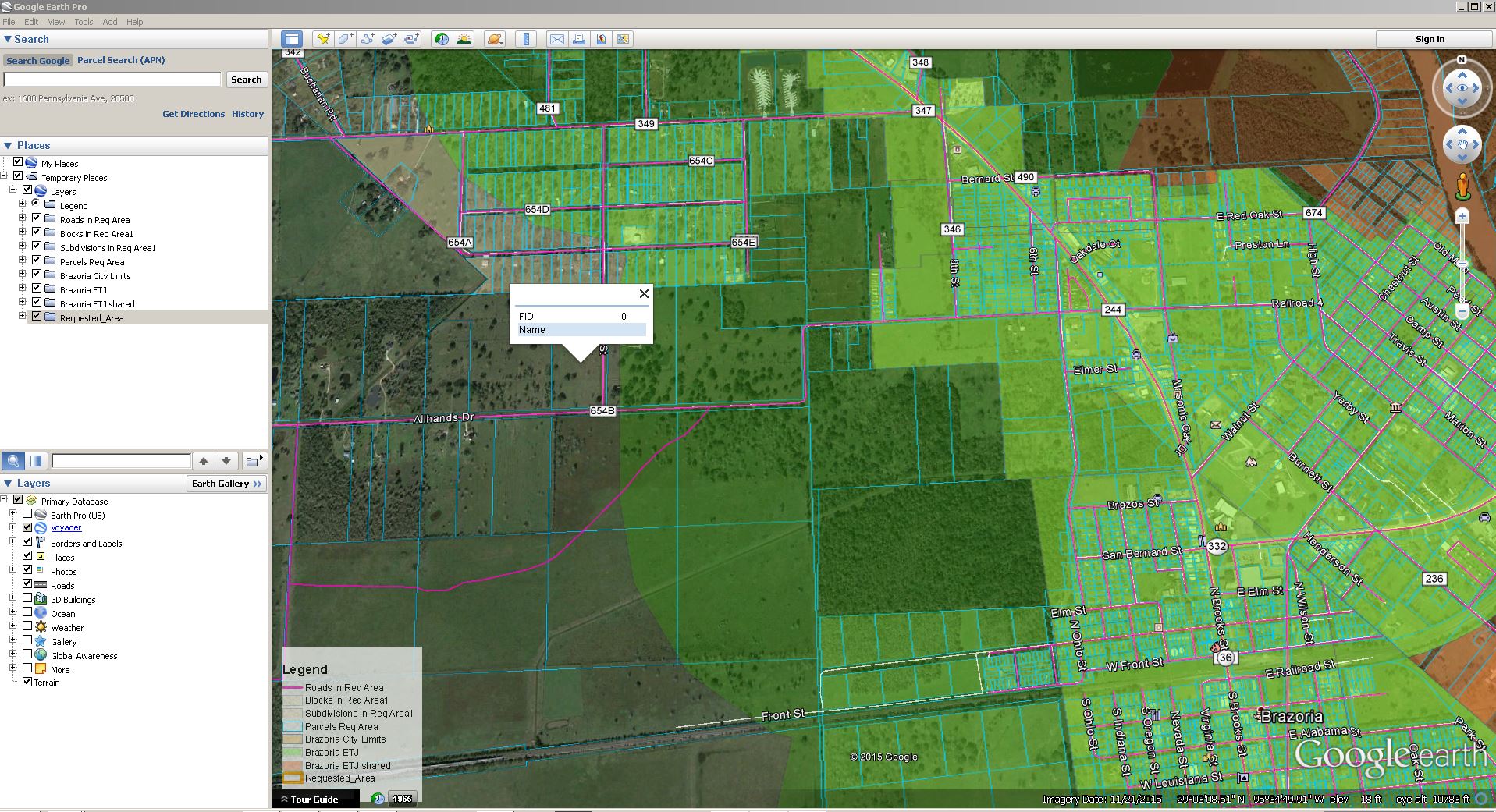This screenshot has width=1496, height=812.
Task: Uncheck the Brazoria City Limits layer
Action: click(x=36, y=275)
